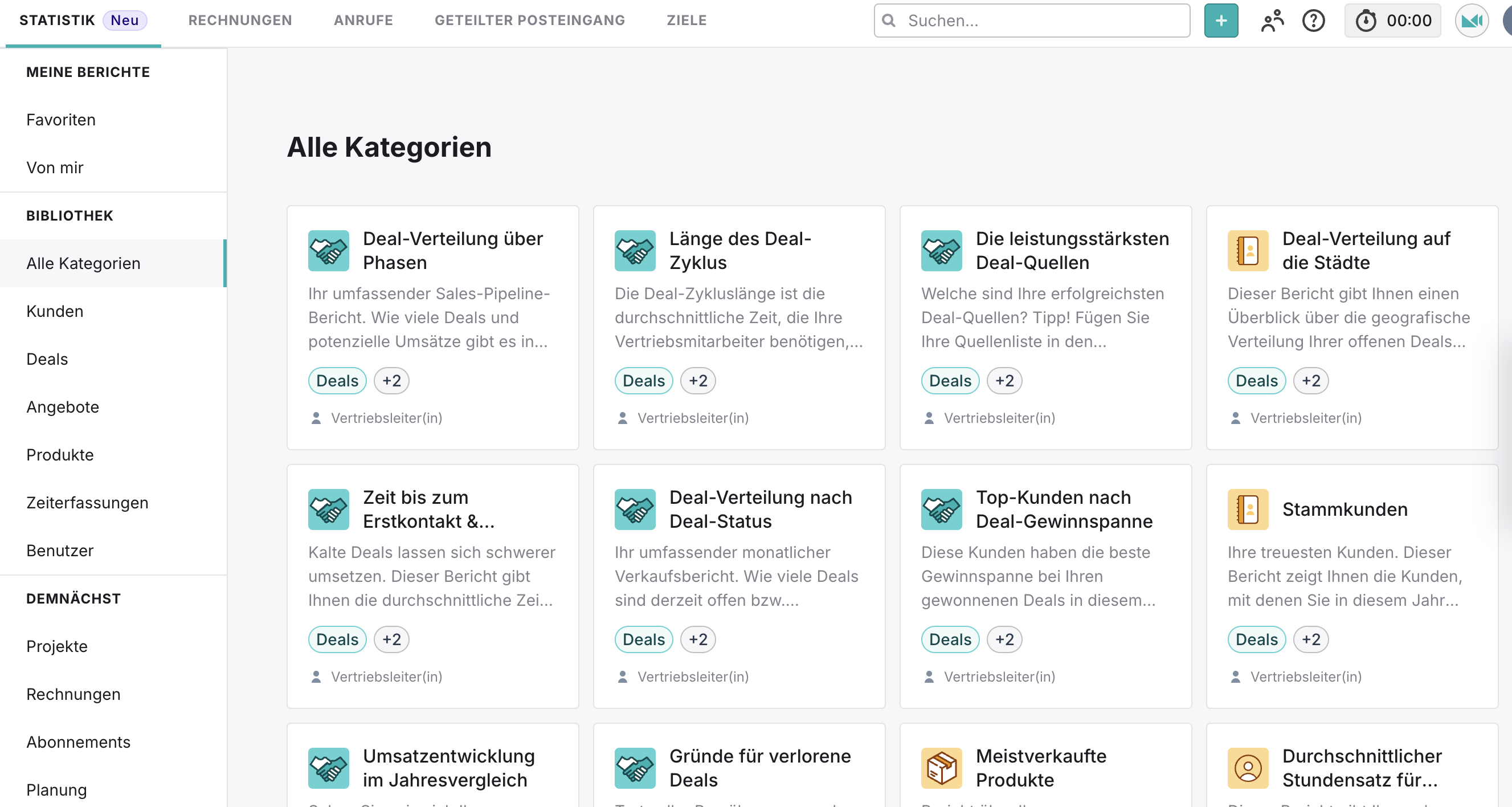Open the Ziele tab

click(686, 21)
